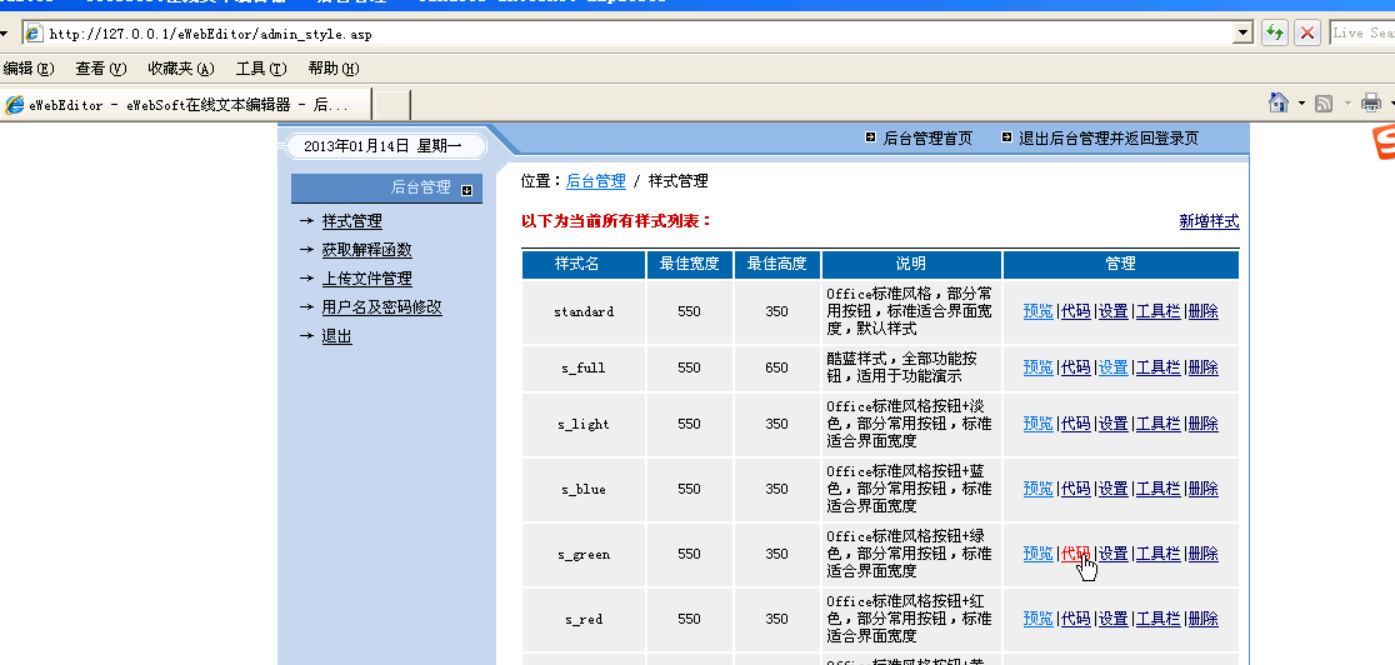This screenshot has width=1395, height=665.
Task: Click the red X stop-loading icon
Action: tap(1307, 33)
